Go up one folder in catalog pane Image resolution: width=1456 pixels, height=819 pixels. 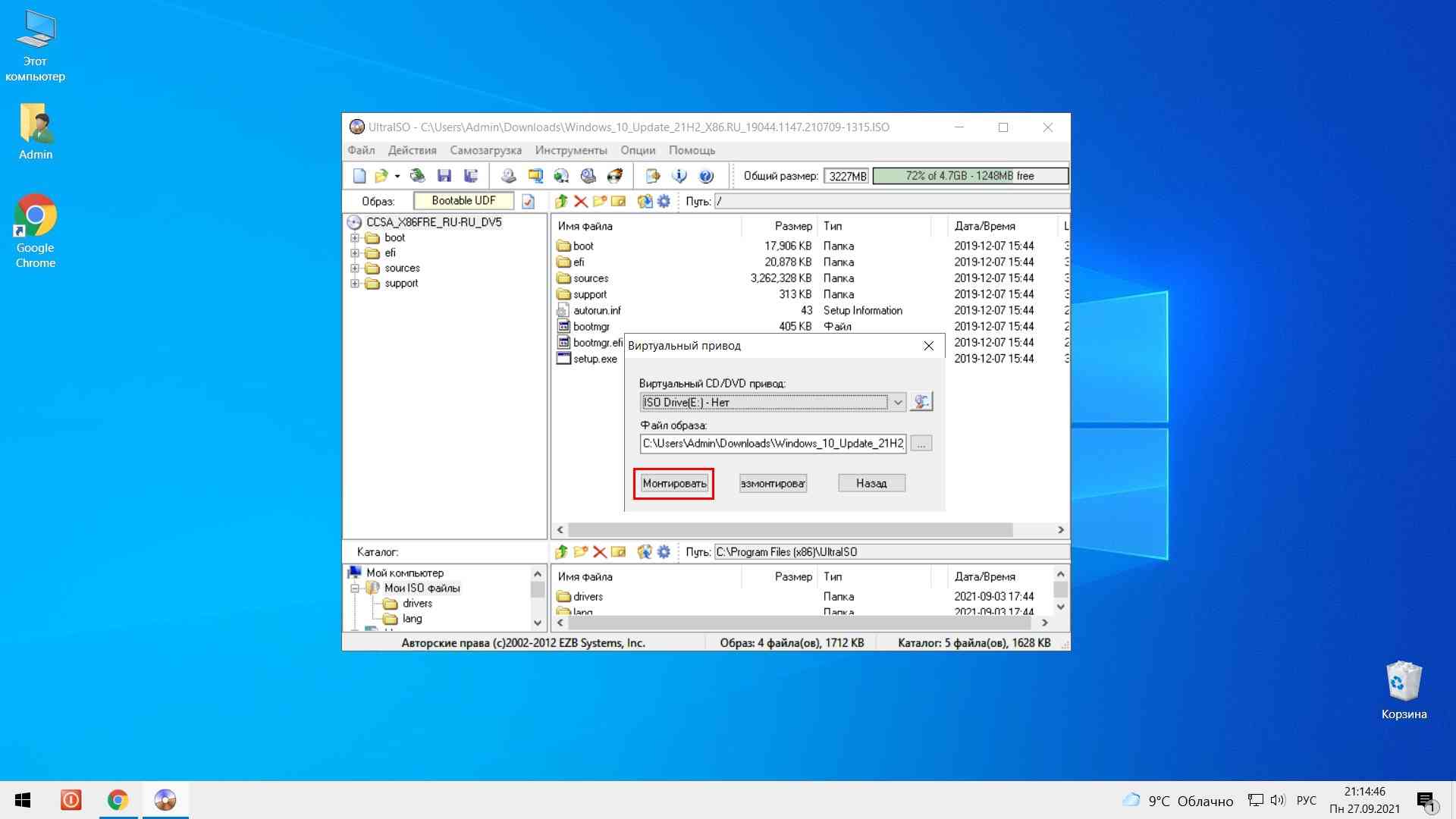point(561,552)
